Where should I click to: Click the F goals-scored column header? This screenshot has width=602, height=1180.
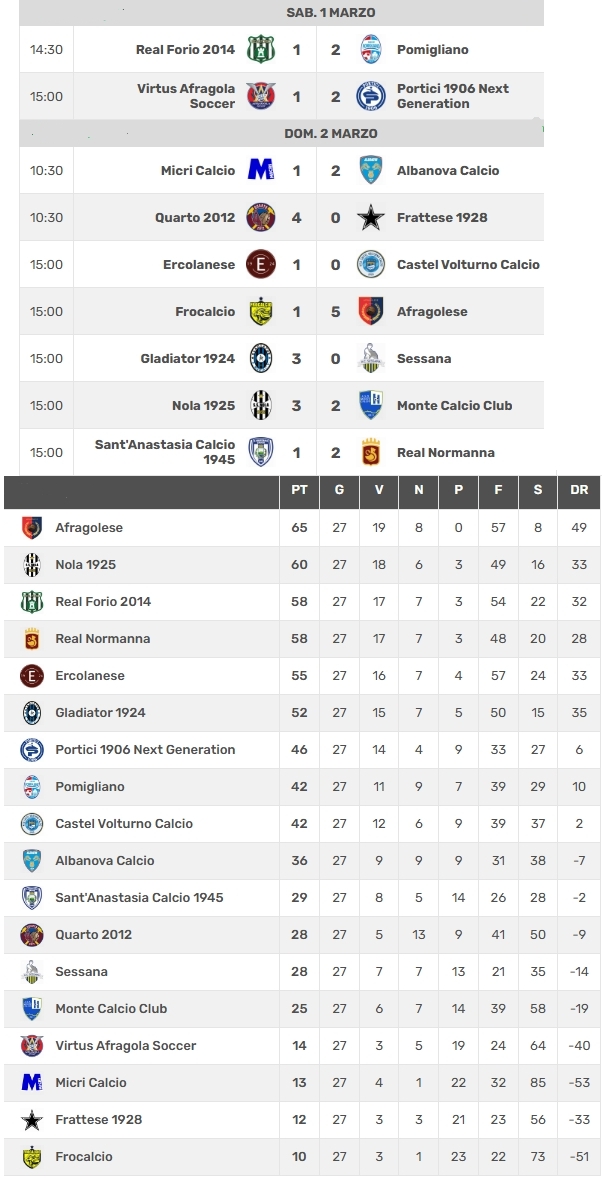coord(498,490)
